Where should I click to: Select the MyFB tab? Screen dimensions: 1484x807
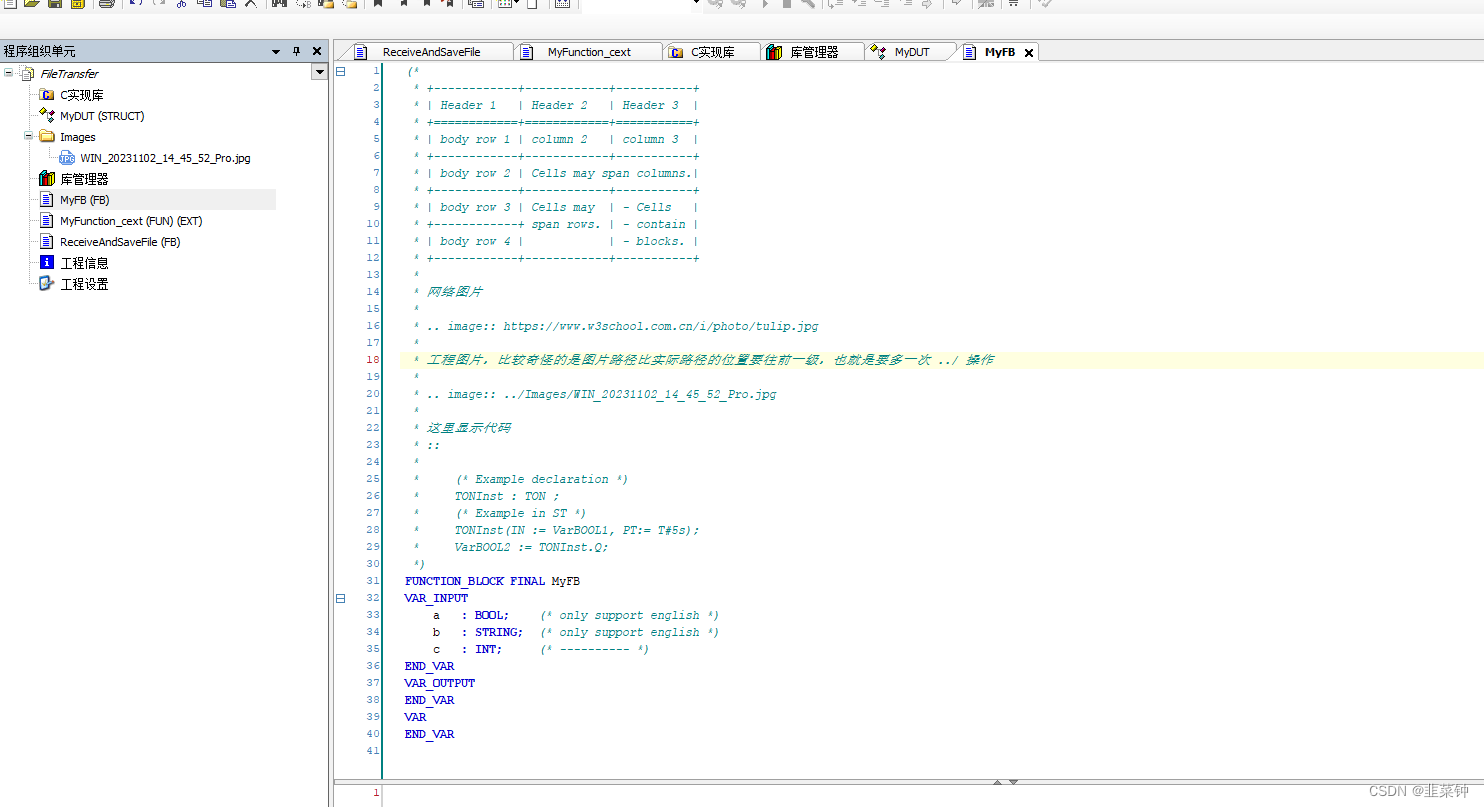click(1000, 52)
